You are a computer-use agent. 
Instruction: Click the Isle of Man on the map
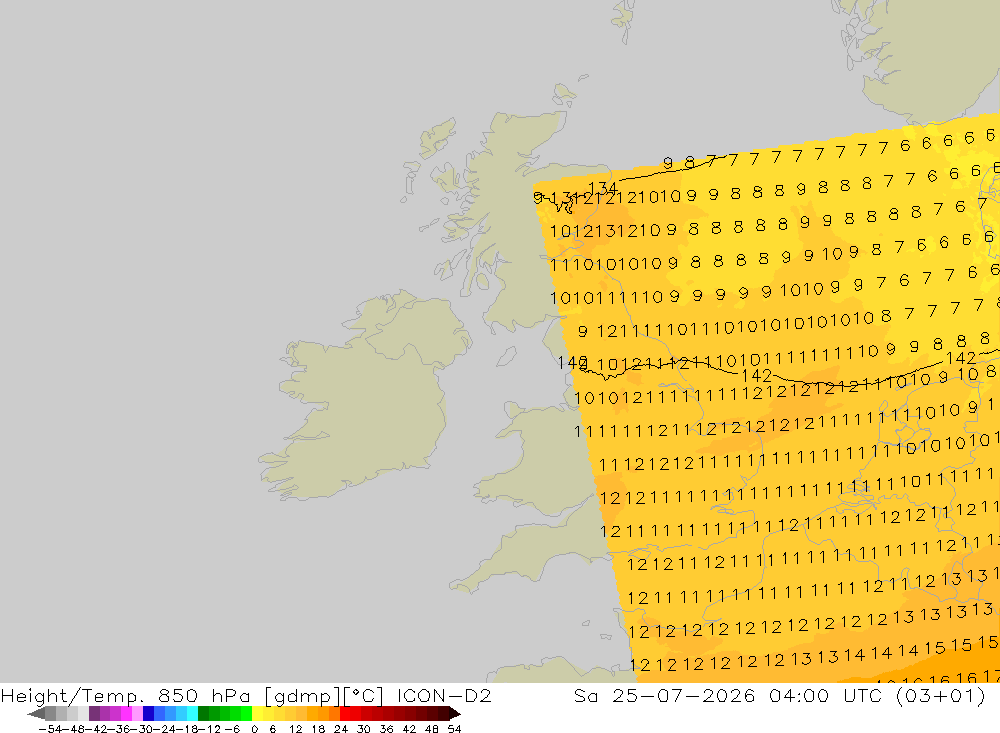[x=507, y=356]
